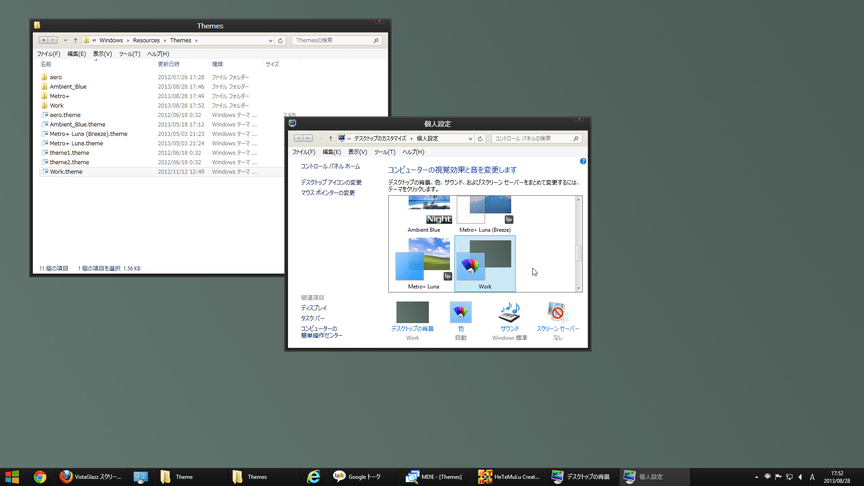864x486 pixels.
Task: Open ファイル(F) menu in 個人設定 window
Action: click(304, 152)
